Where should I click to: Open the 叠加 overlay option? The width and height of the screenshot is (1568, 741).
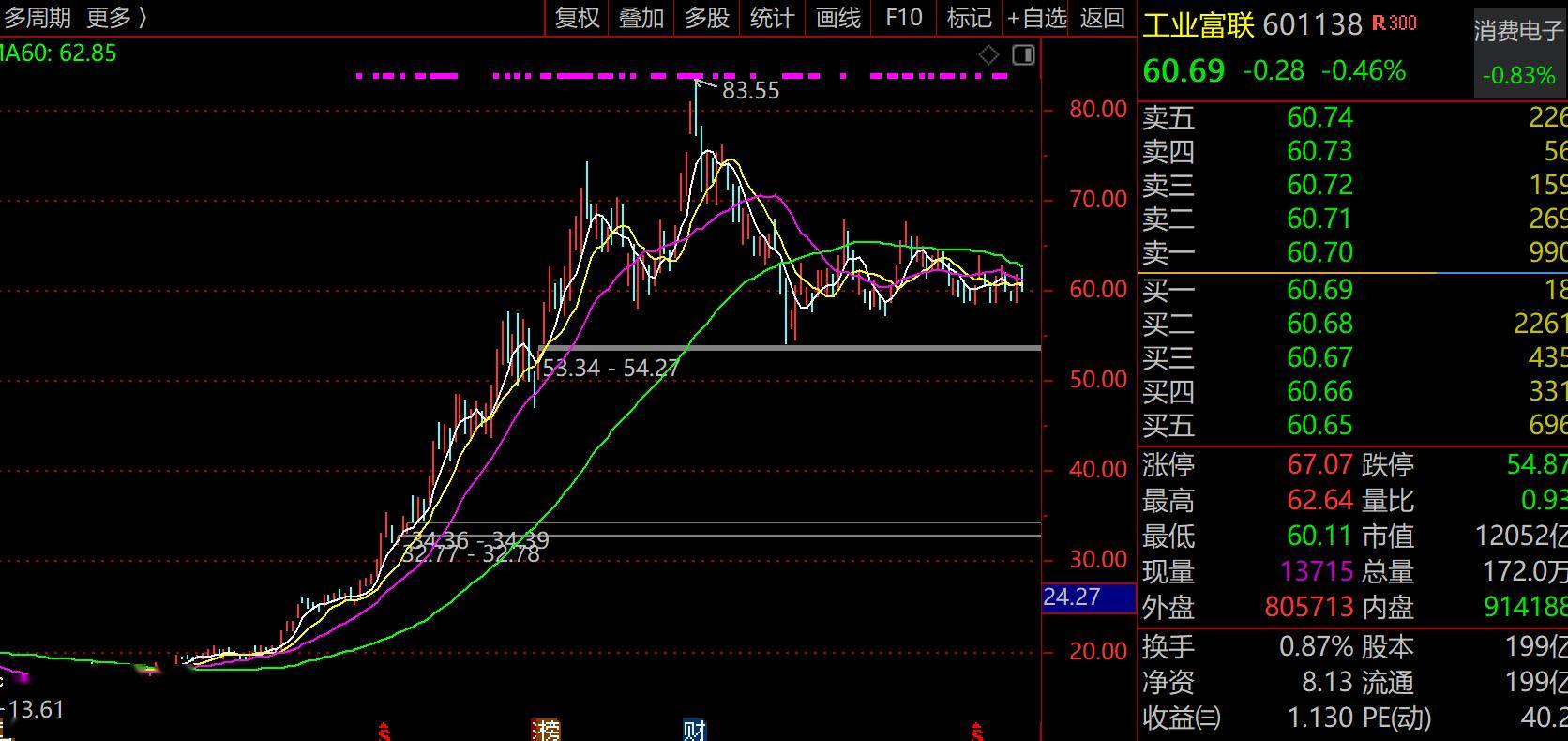tap(641, 18)
